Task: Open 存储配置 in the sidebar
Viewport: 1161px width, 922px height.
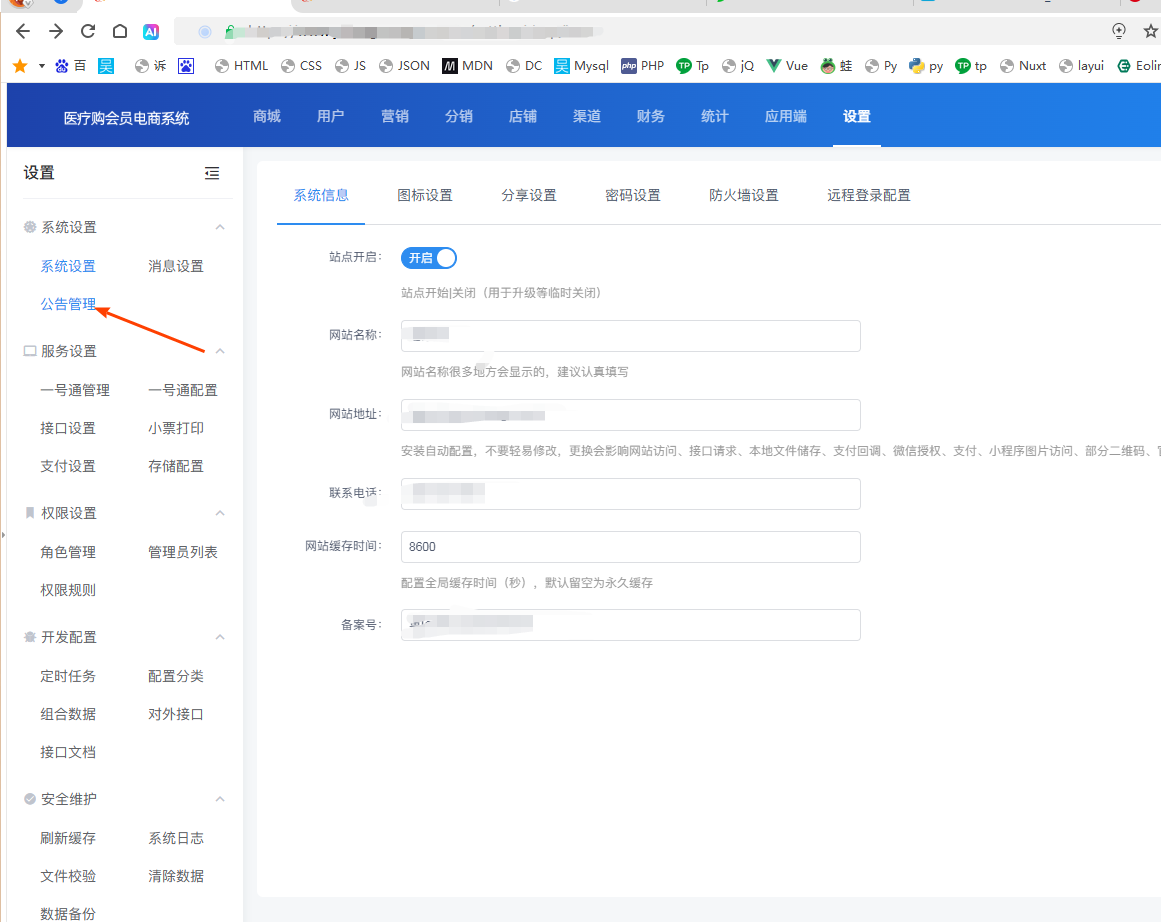Action: click(x=175, y=467)
